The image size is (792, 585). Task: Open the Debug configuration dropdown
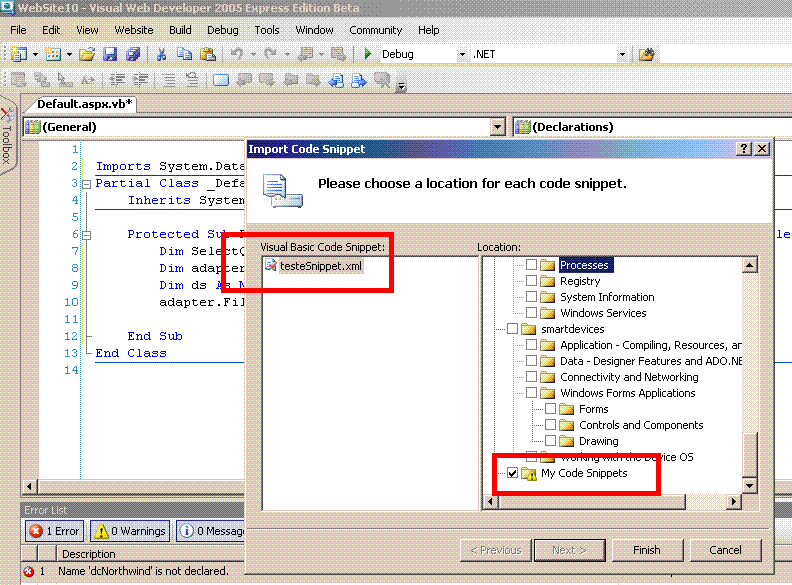click(461, 54)
